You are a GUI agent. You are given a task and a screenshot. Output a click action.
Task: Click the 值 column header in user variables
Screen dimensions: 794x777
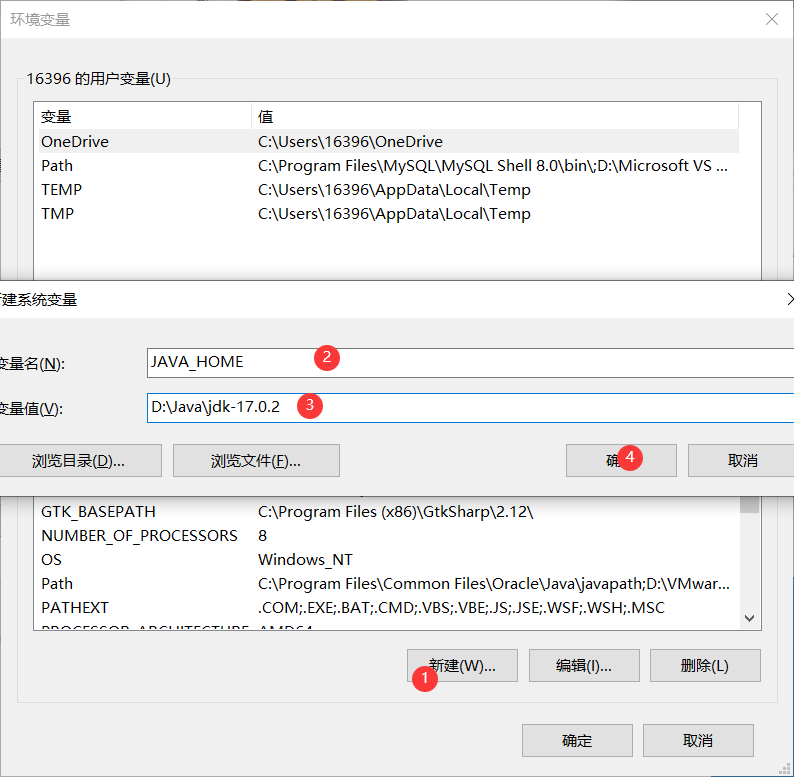tap(495, 116)
